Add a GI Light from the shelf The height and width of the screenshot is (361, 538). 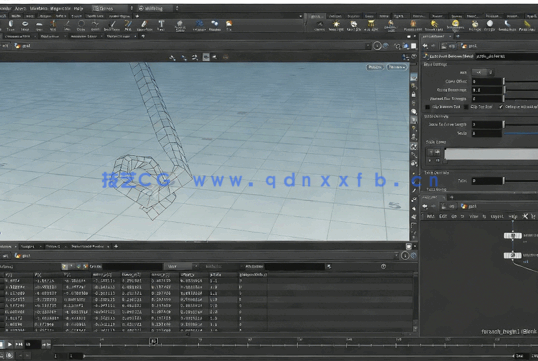490,25
